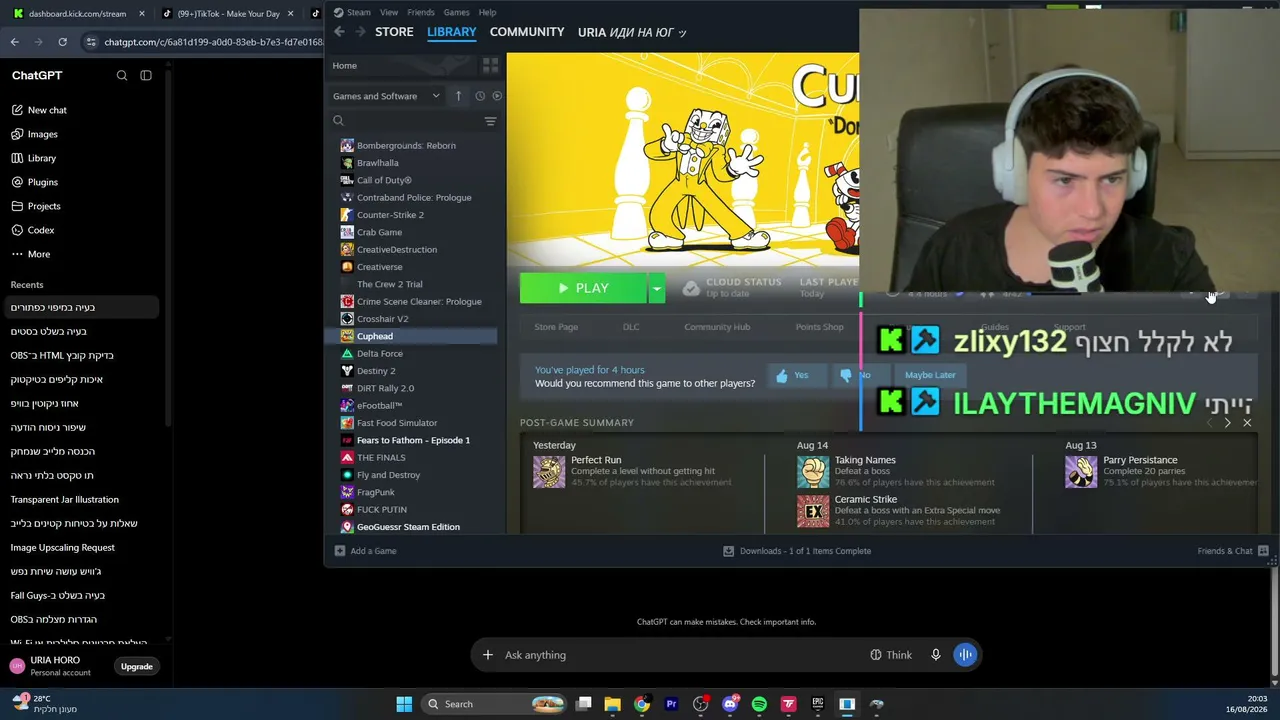
Task: Go to next post-game summary page
Action: (1228, 423)
